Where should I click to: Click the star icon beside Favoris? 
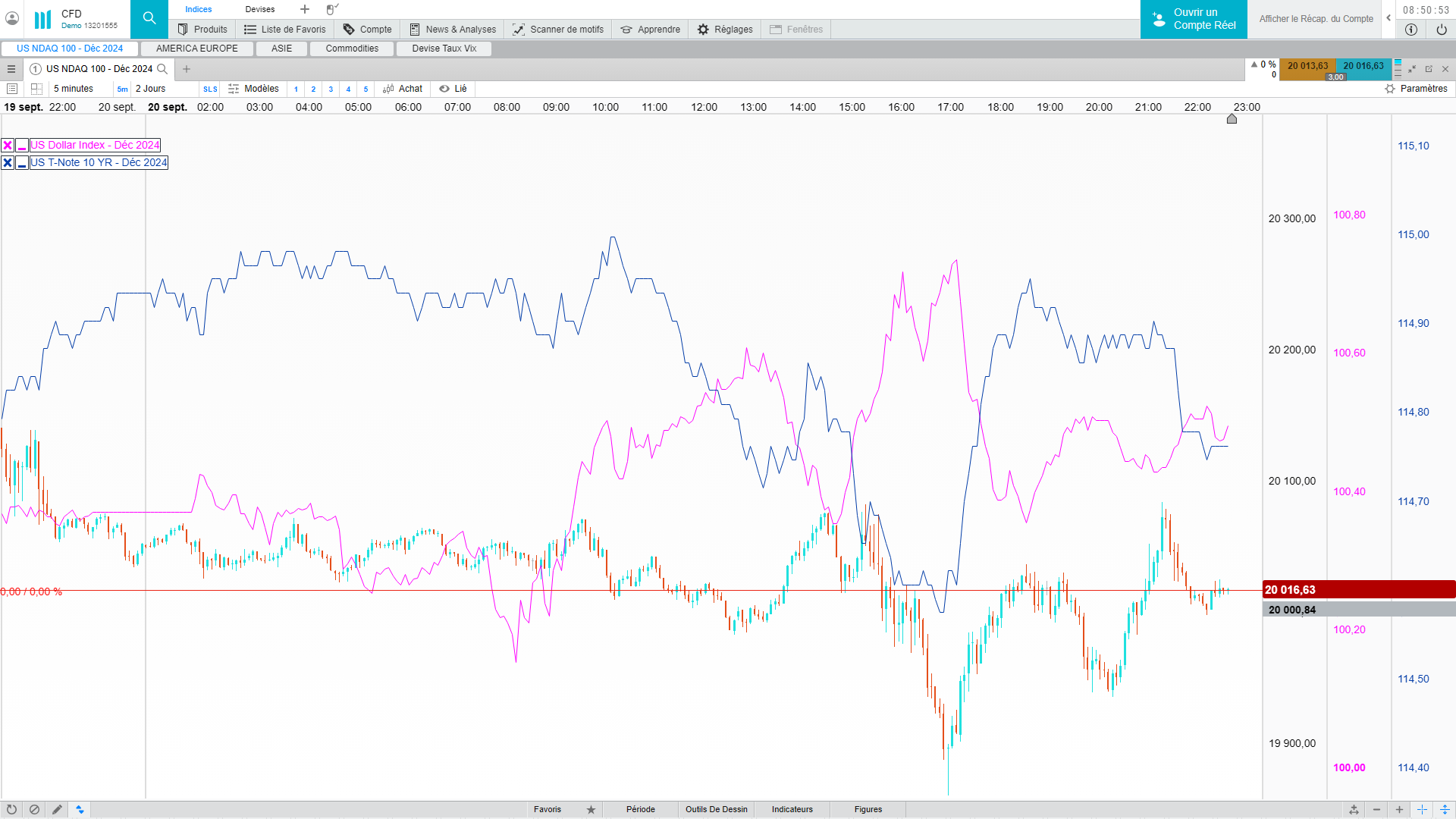click(x=591, y=809)
